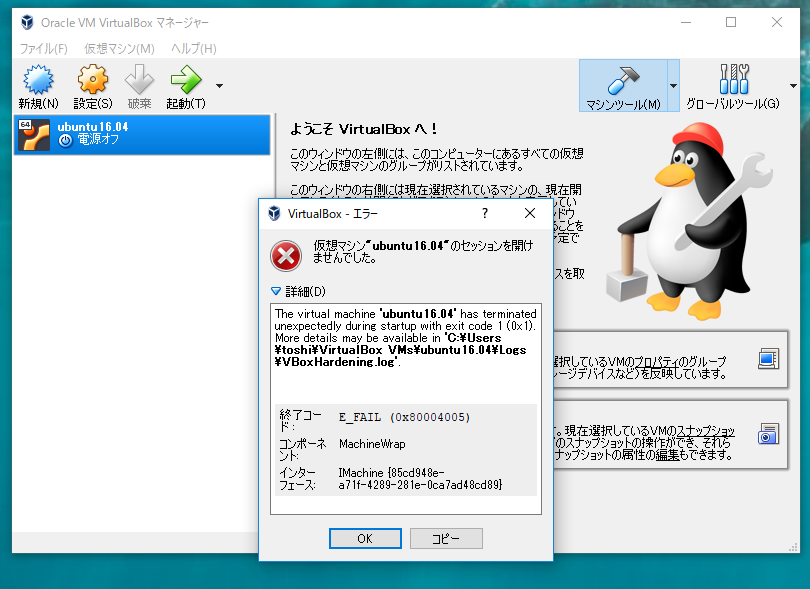Select グローバルツール(G) tools icon

[x=734, y=79]
